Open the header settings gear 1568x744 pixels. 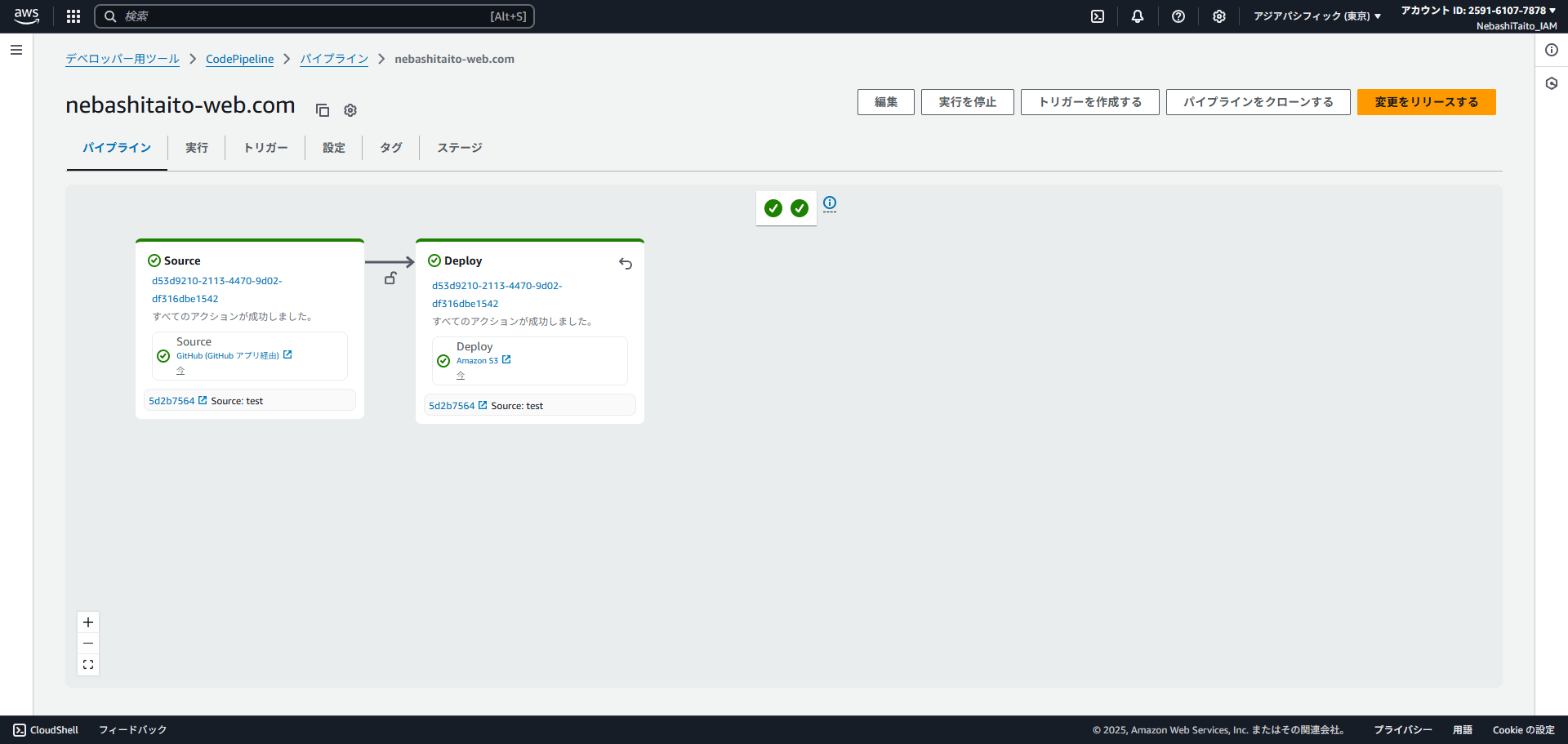(1219, 16)
